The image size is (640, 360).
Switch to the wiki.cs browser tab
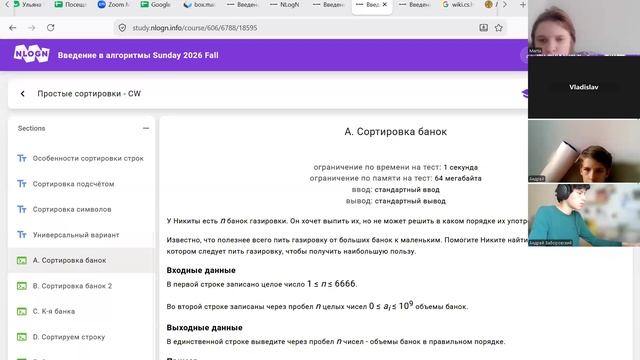[458, 5]
